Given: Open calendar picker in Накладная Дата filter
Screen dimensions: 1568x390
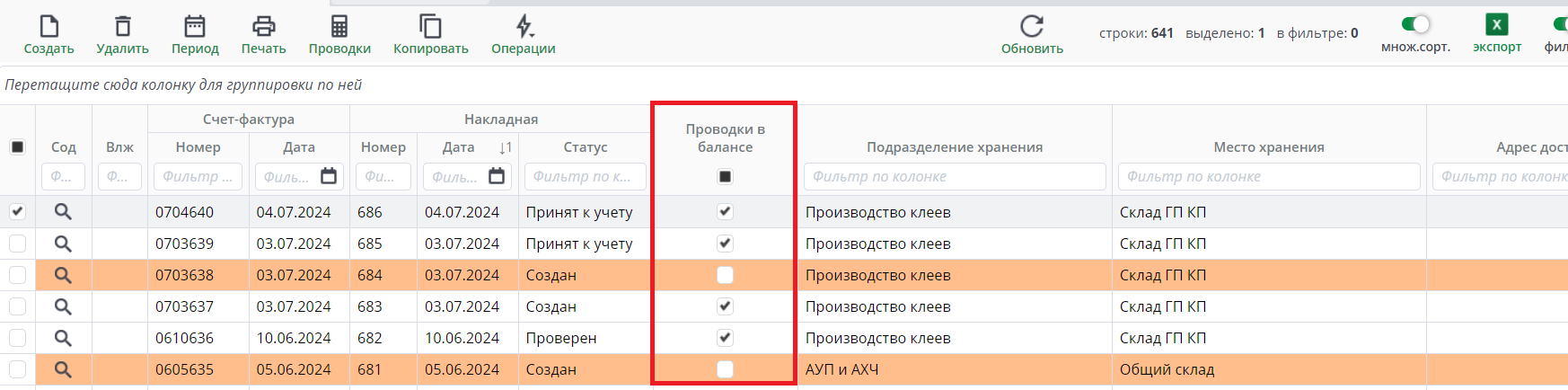Looking at the screenshot, I should (x=497, y=176).
